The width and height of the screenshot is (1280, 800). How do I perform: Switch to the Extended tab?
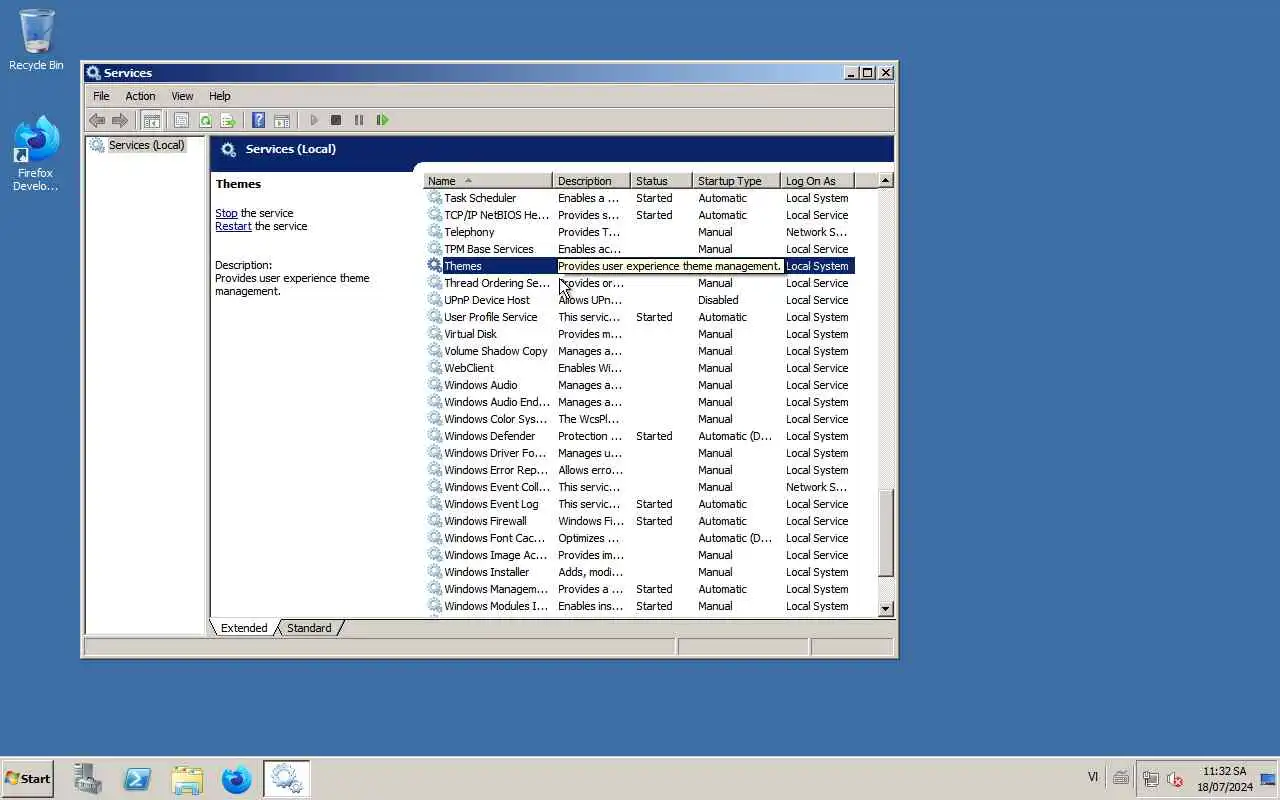[x=244, y=628]
